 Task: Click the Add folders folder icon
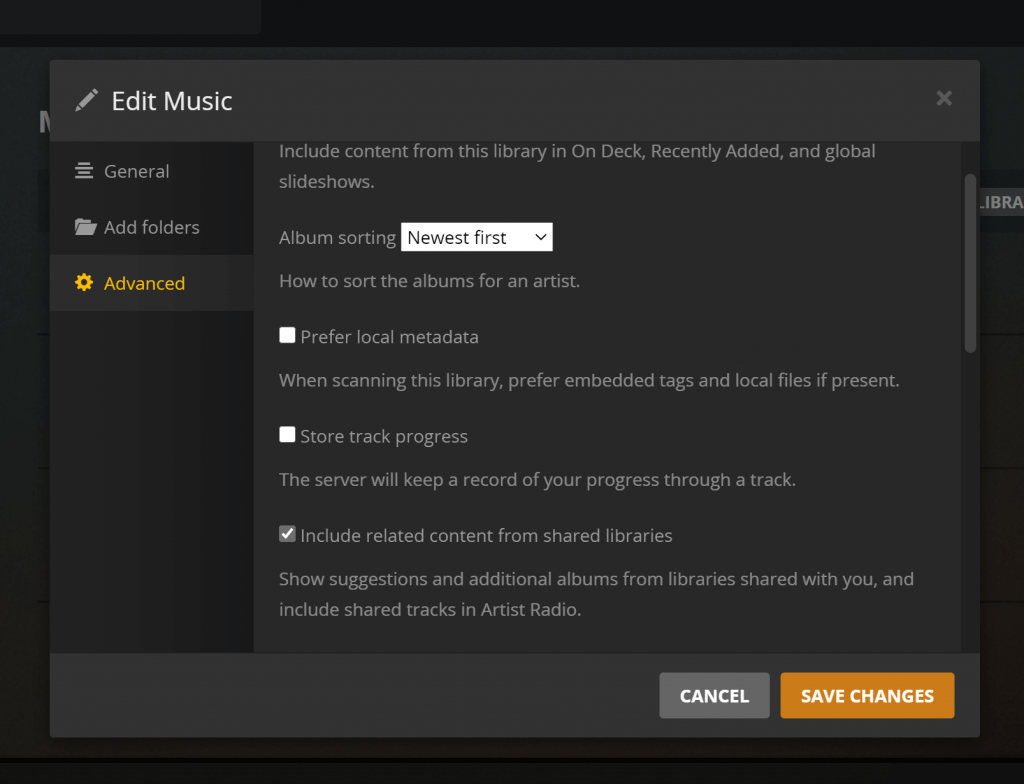(85, 227)
